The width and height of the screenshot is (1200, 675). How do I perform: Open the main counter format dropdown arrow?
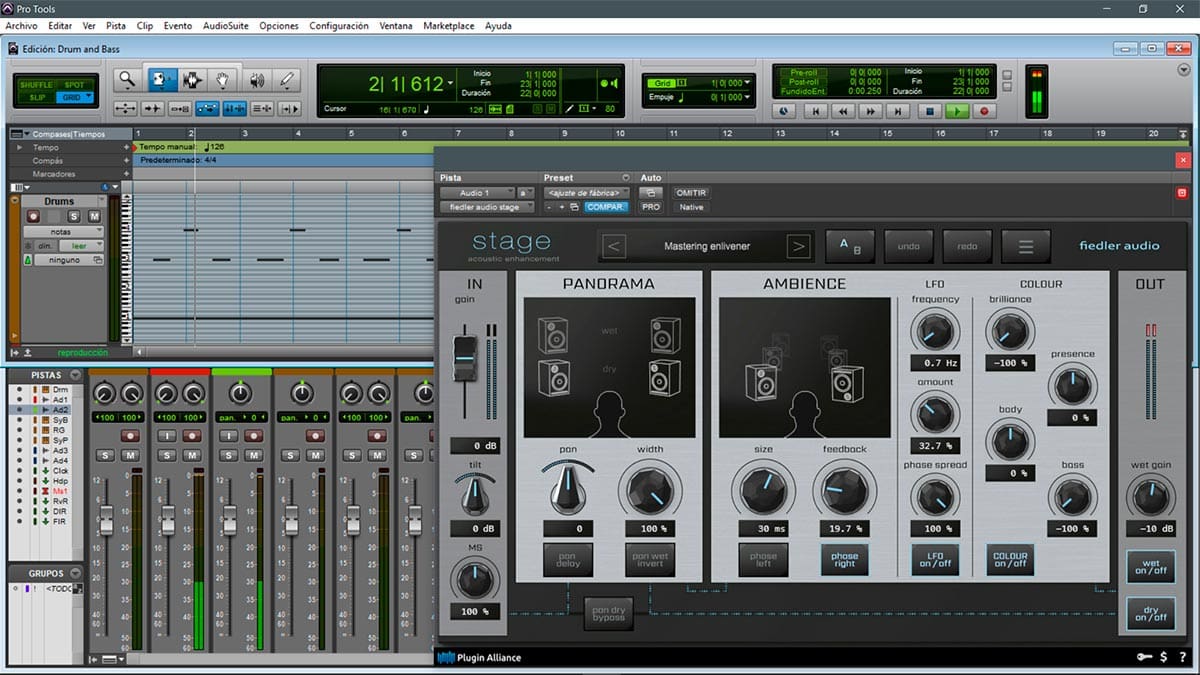click(x=451, y=84)
